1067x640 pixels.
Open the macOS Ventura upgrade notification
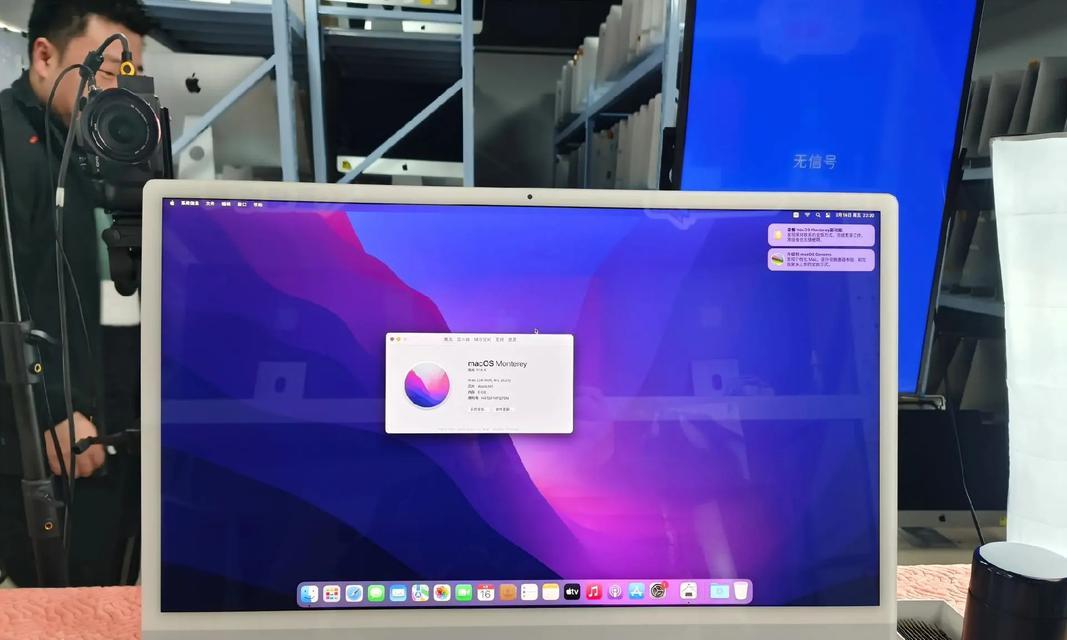(x=821, y=260)
